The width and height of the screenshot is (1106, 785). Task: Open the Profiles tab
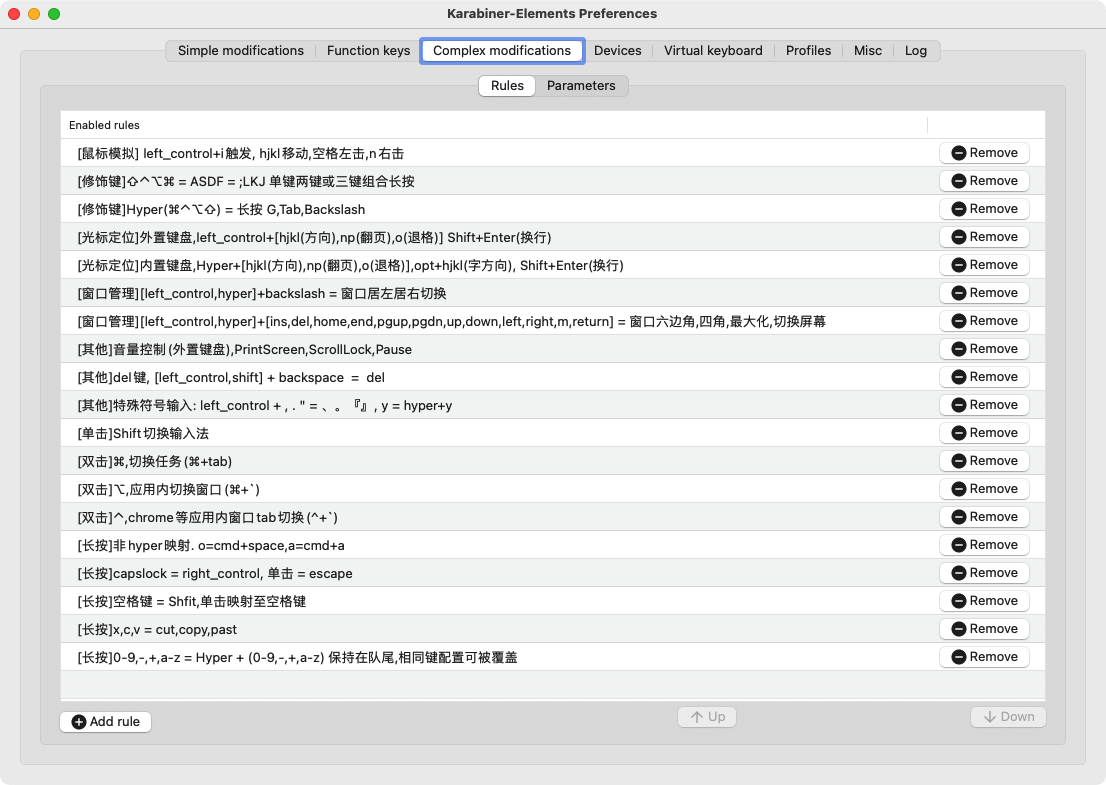click(808, 51)
